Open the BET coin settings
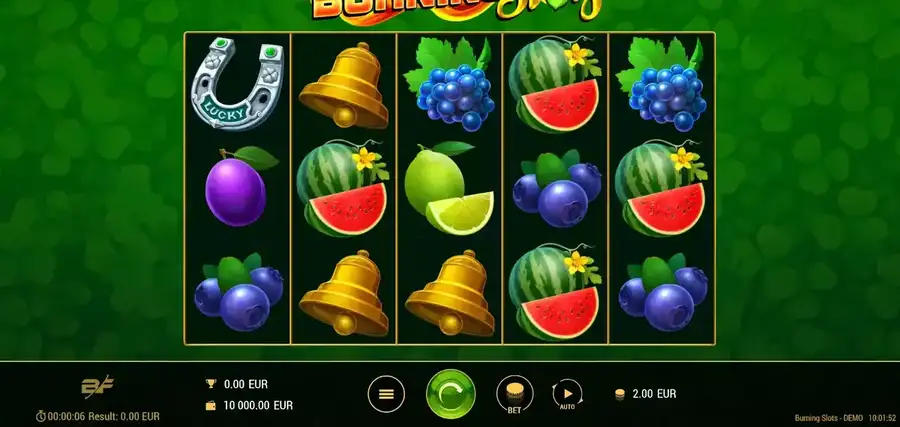 (x=515, y=394)
